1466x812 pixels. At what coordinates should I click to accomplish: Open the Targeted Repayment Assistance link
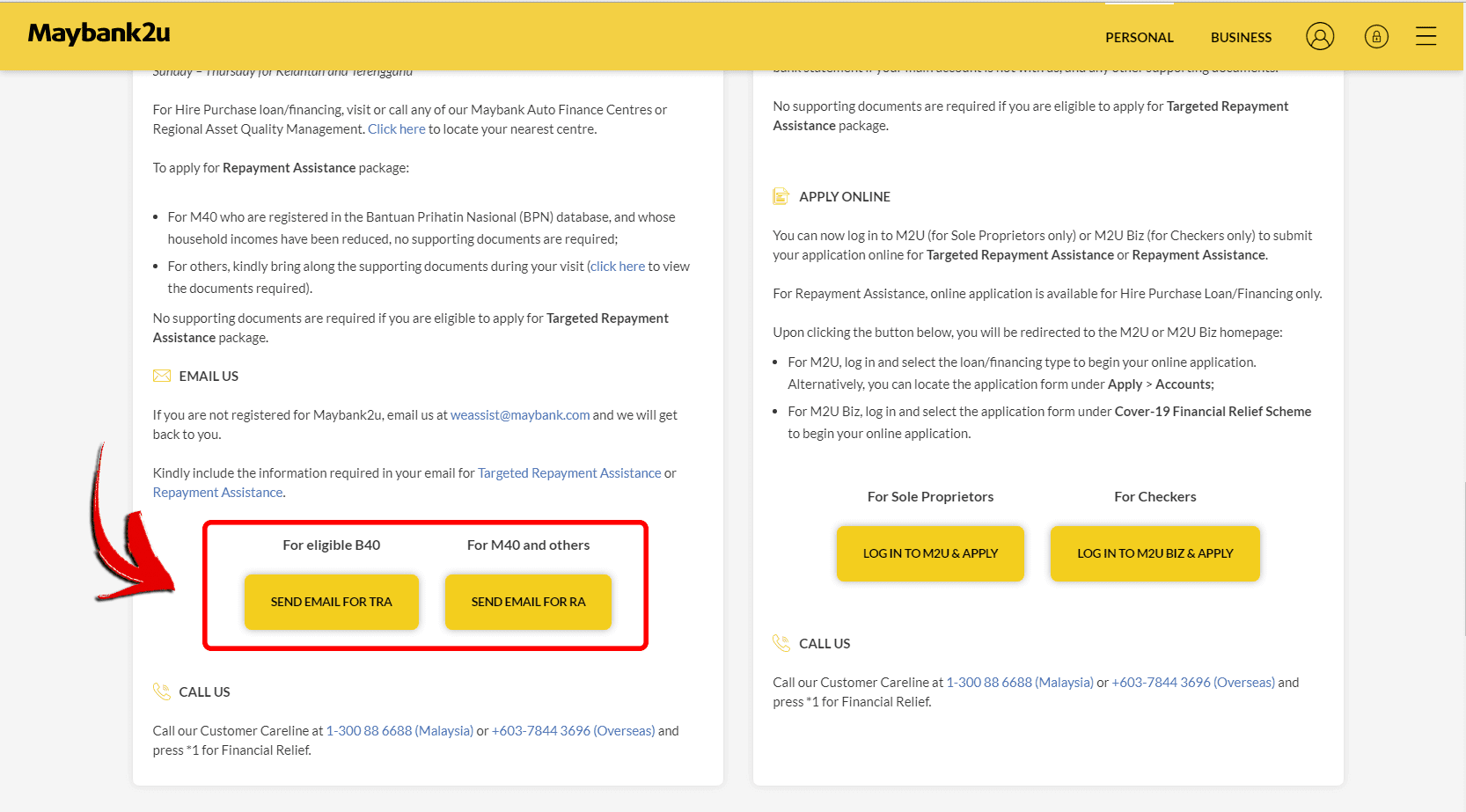[x=569, y=473]
